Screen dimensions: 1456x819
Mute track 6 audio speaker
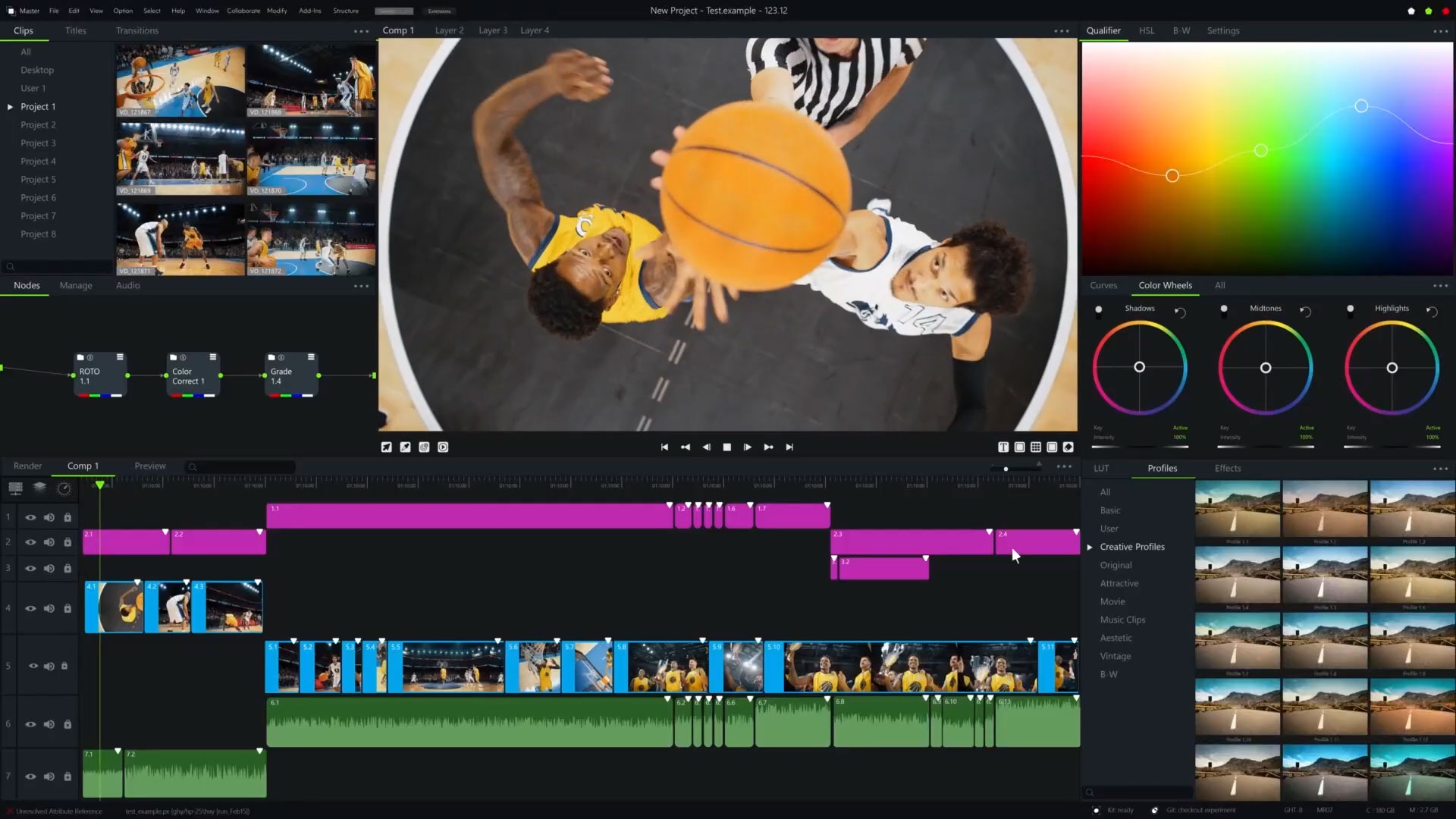pyautogui.click(x=49, y=724)
